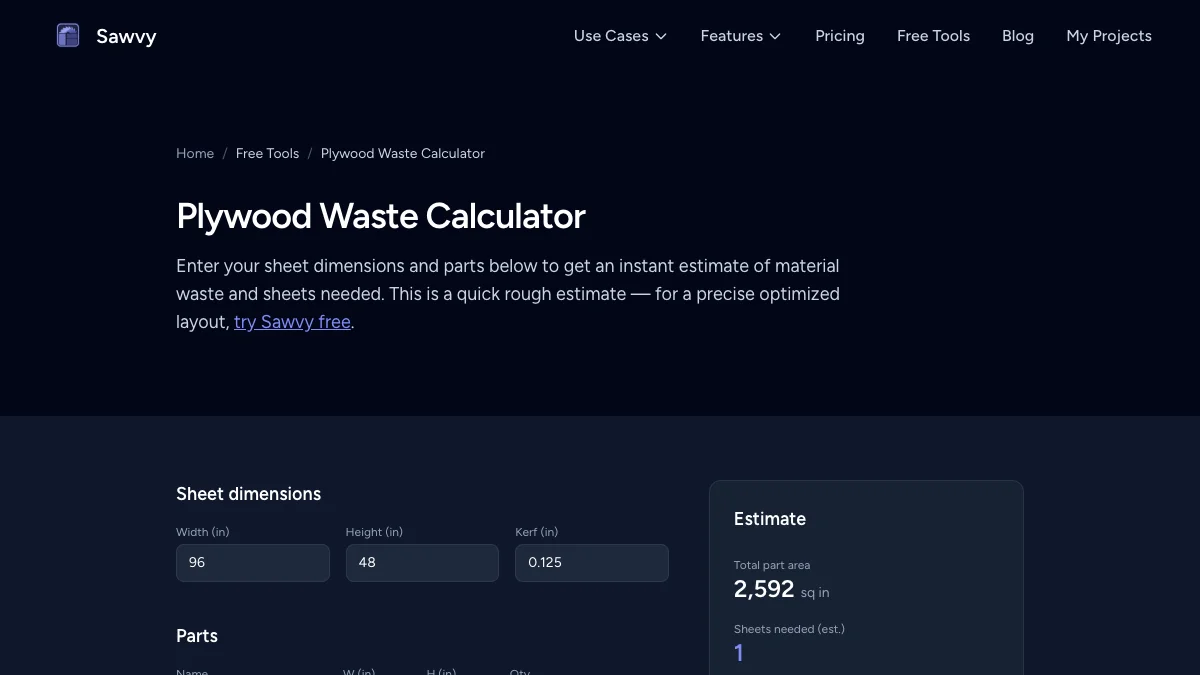Click Plywood Waste Calculator breadcrumb item
Screen dimensions: 1200x675
coord(402,153)
